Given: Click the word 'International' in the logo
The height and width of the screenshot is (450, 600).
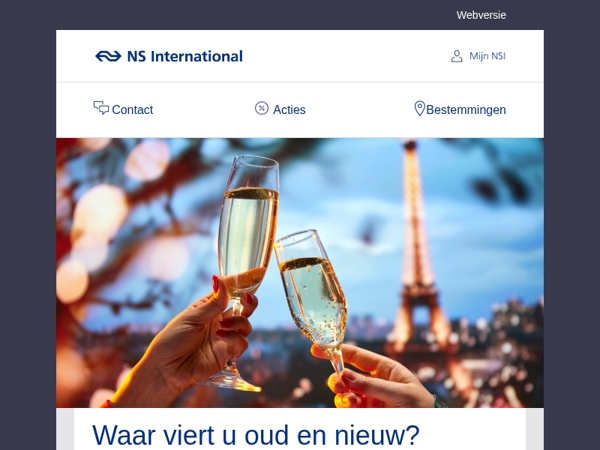Looking at the screenshot, I should (197, 56).
